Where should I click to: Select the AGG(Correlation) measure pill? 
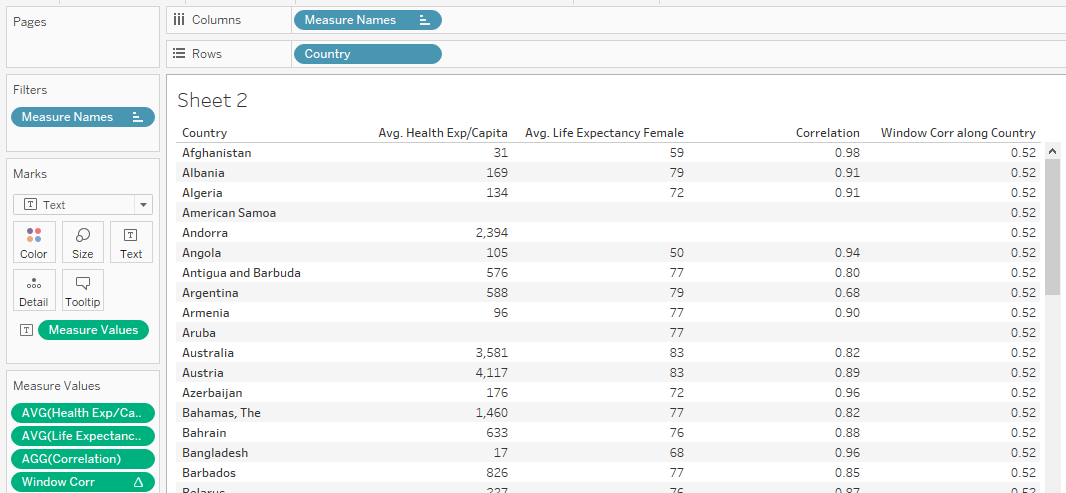tap(82, 459)
